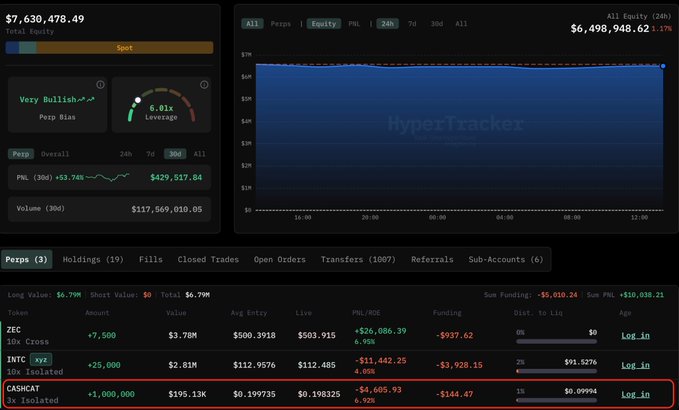Screen dimensions: 679x410
Task: Set stats period to 24h
Action: coord(126,154)
